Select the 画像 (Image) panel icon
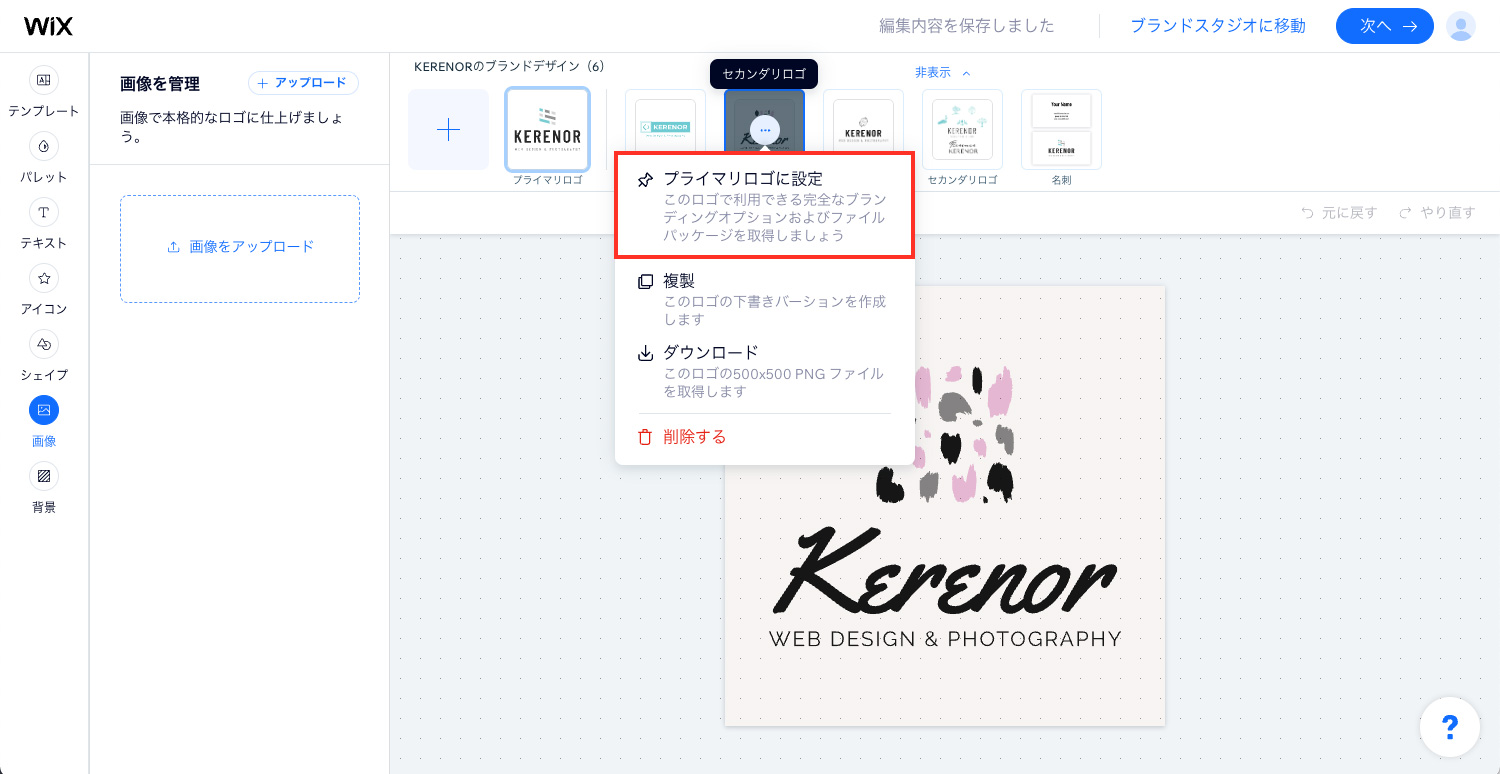The image size is (1500, 774). point(44,410)
